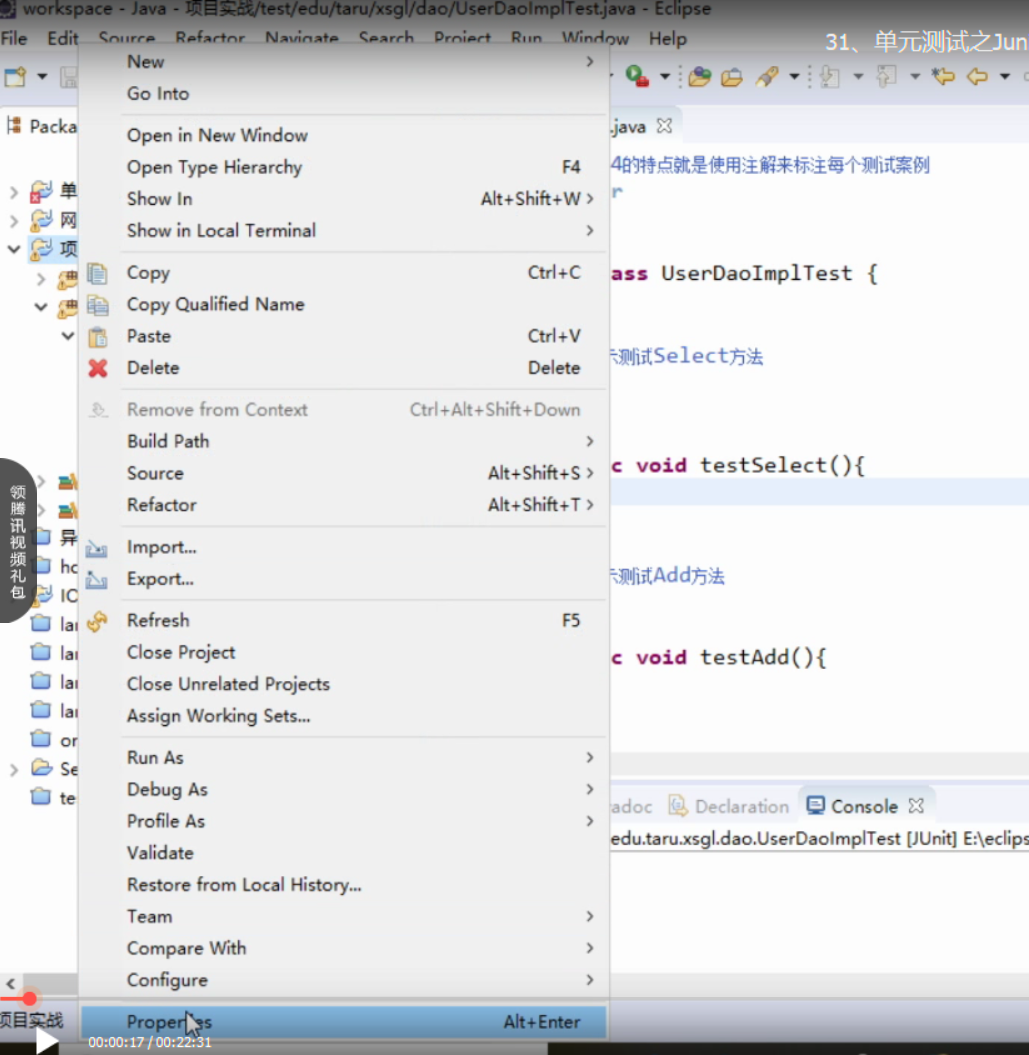Choose Export... from context menu
Image resolution: width=1029 pixels, height=1055 pixels.
point(343,579)
